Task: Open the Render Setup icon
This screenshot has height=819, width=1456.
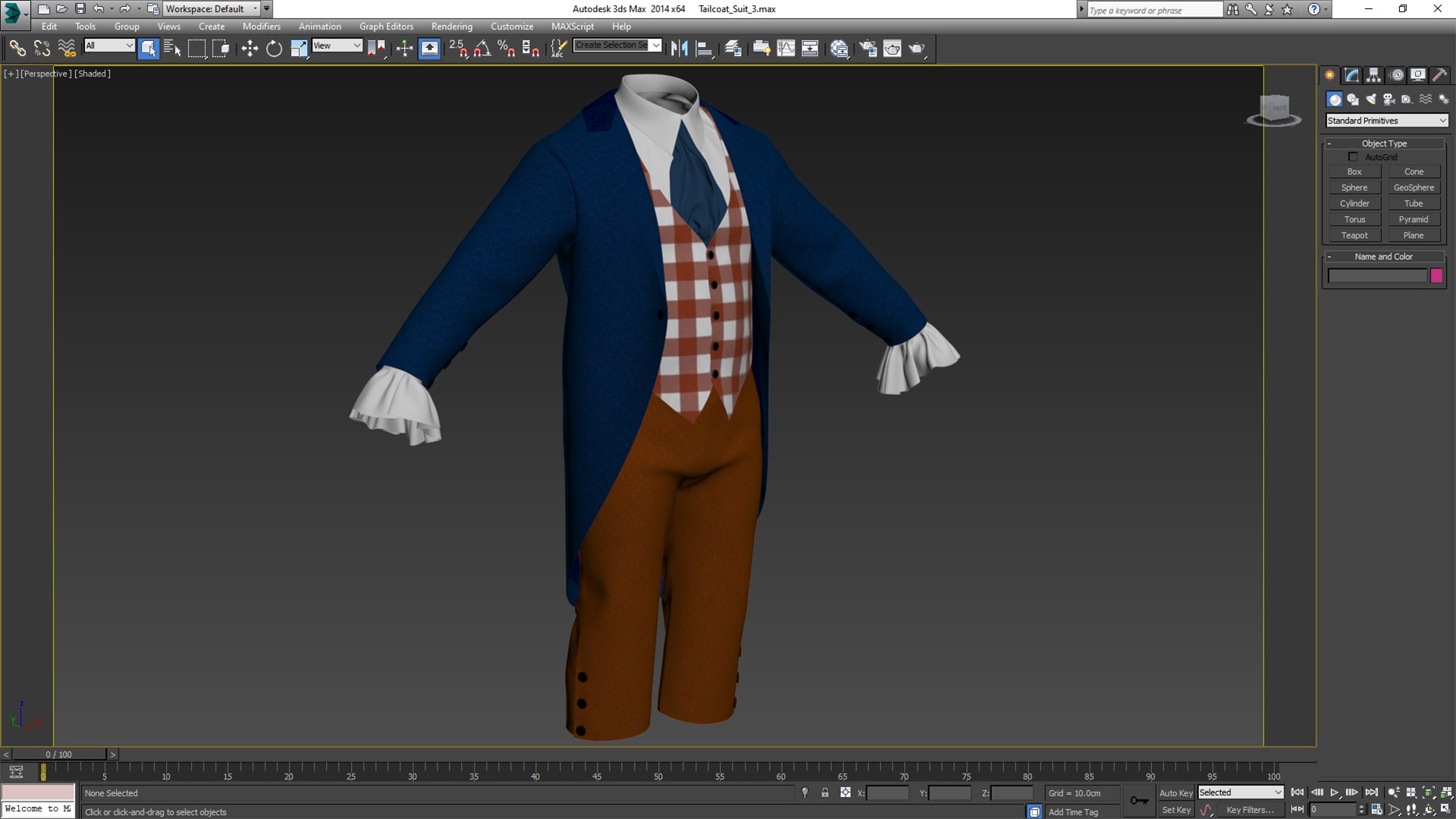Action: pos(868,49)
